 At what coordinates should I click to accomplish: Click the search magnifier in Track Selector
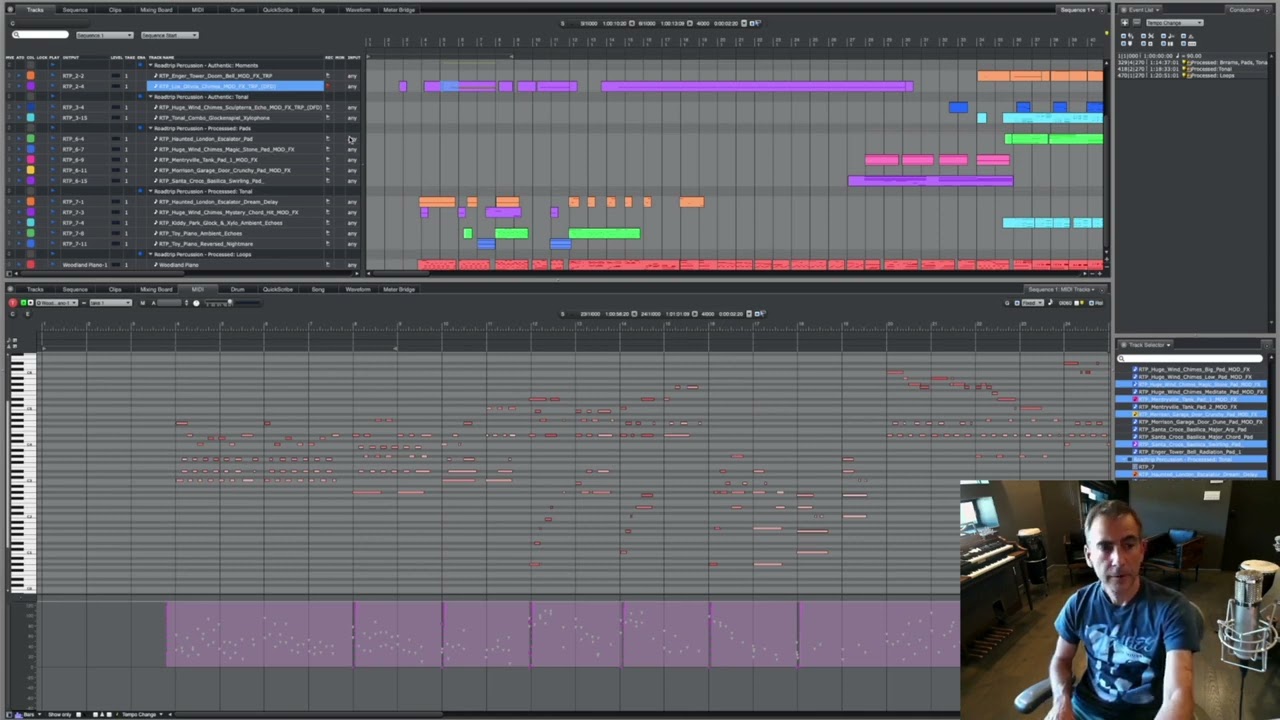(x=1122, y=358)
